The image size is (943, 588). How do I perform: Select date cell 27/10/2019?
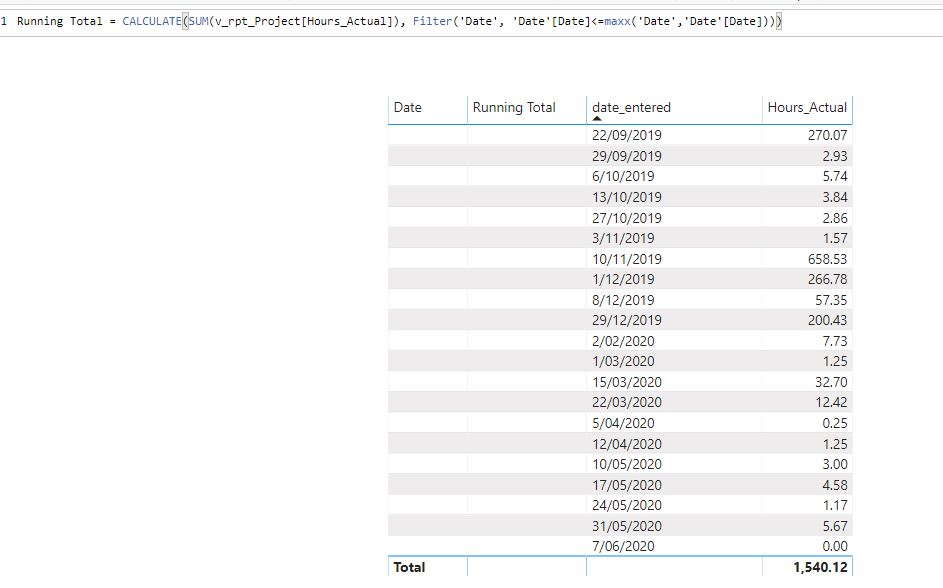626,218
